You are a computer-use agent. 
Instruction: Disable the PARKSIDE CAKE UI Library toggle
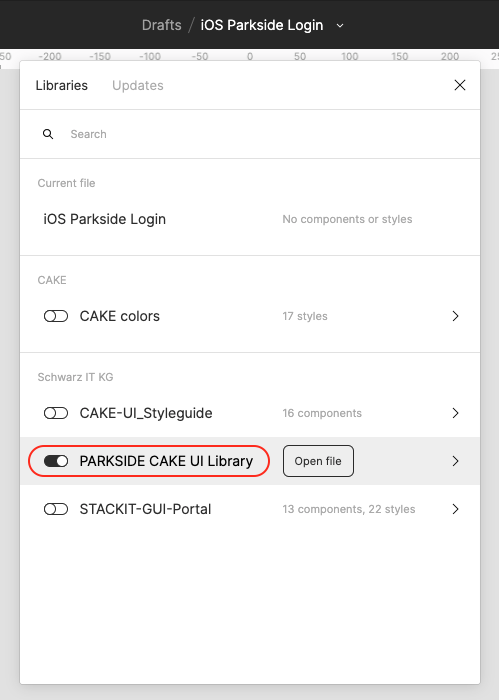click(56, 461)
